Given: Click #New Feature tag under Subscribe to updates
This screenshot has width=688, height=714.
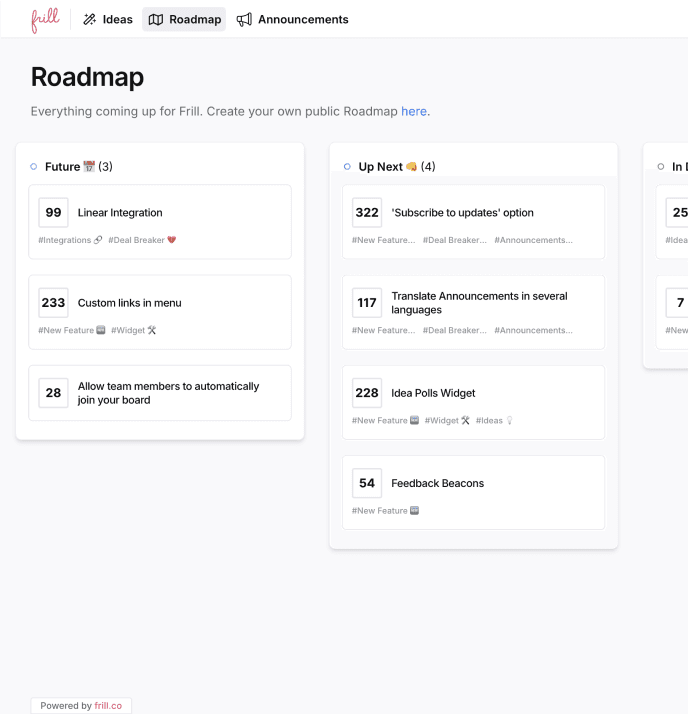Looking at the screenshot, I should point(383,240).
